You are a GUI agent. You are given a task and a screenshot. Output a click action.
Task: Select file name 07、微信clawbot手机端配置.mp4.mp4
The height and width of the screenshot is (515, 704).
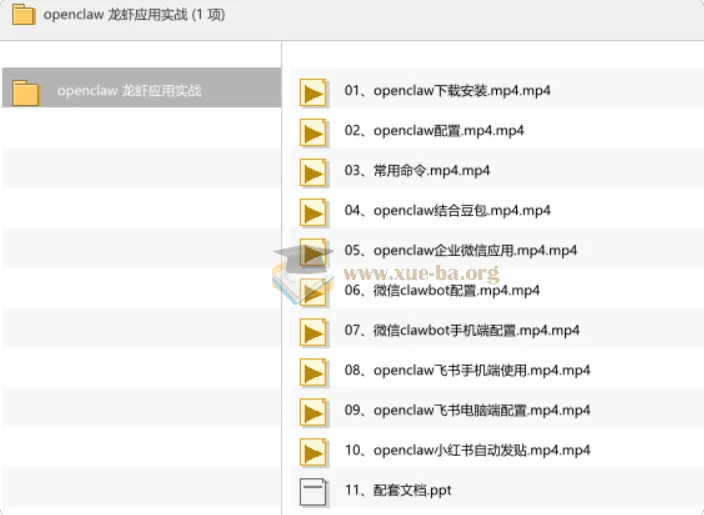pos(462,330)
